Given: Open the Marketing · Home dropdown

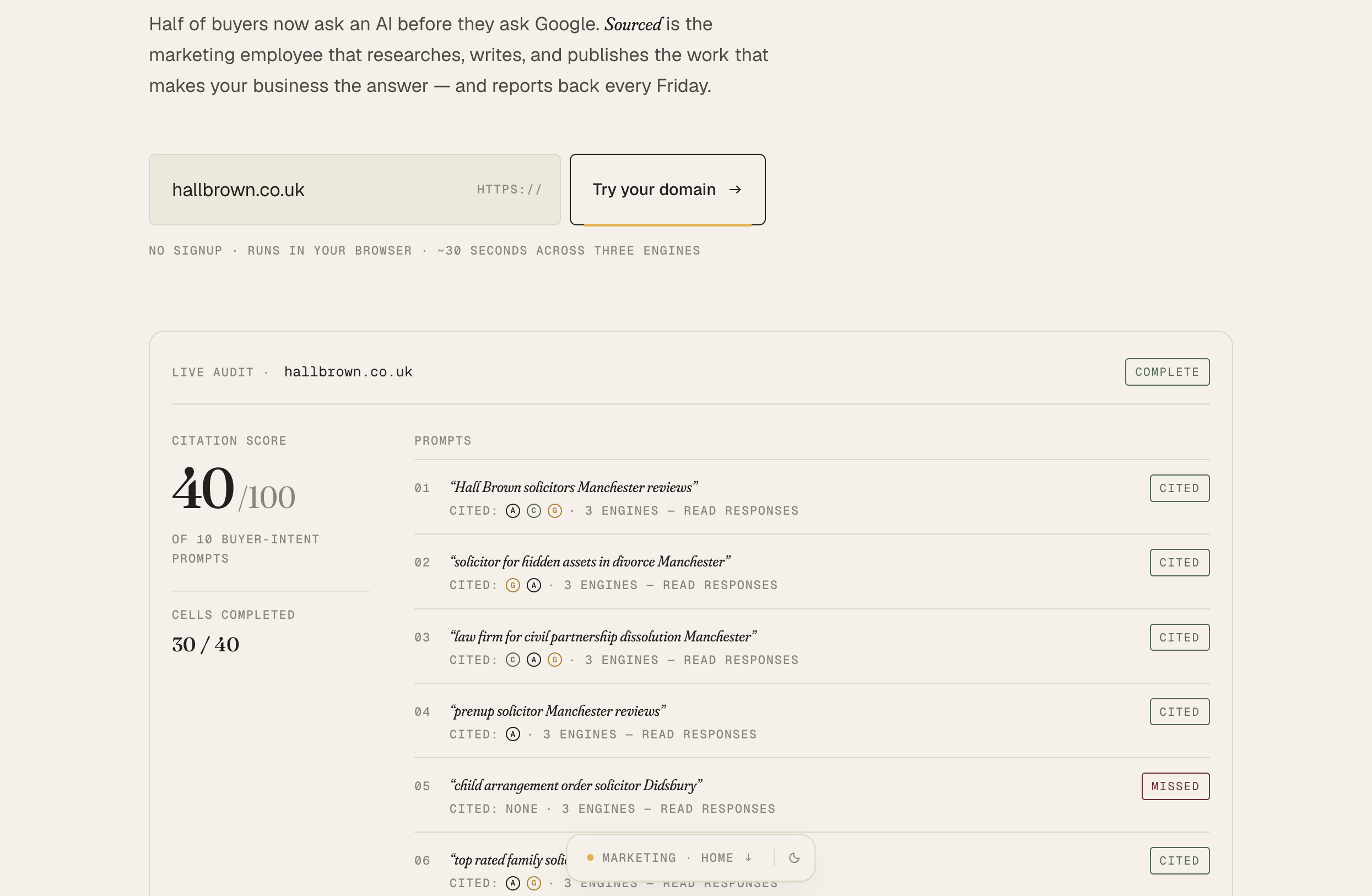Looking at the screenshot, I should 677,857.
